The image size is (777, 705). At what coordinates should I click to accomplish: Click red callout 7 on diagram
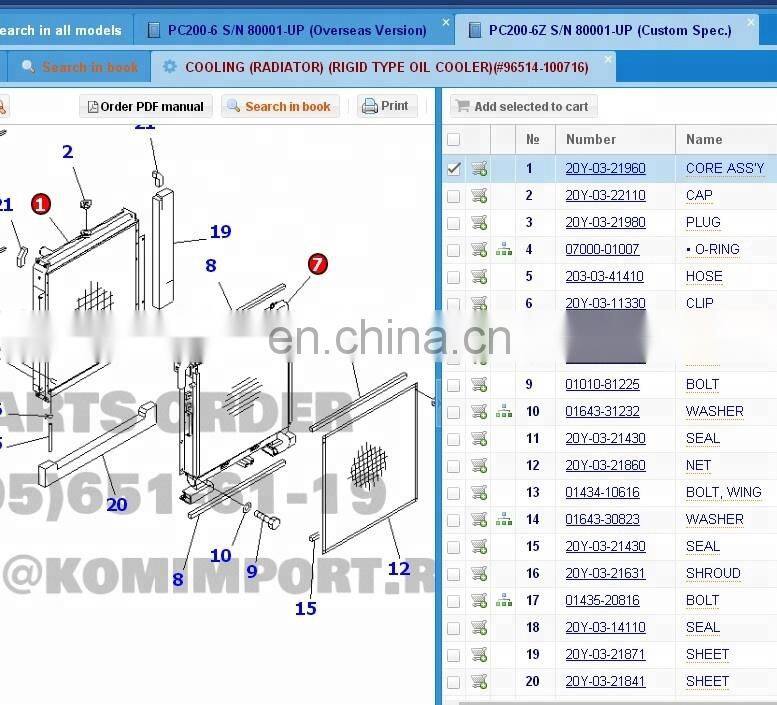point(318,264)
